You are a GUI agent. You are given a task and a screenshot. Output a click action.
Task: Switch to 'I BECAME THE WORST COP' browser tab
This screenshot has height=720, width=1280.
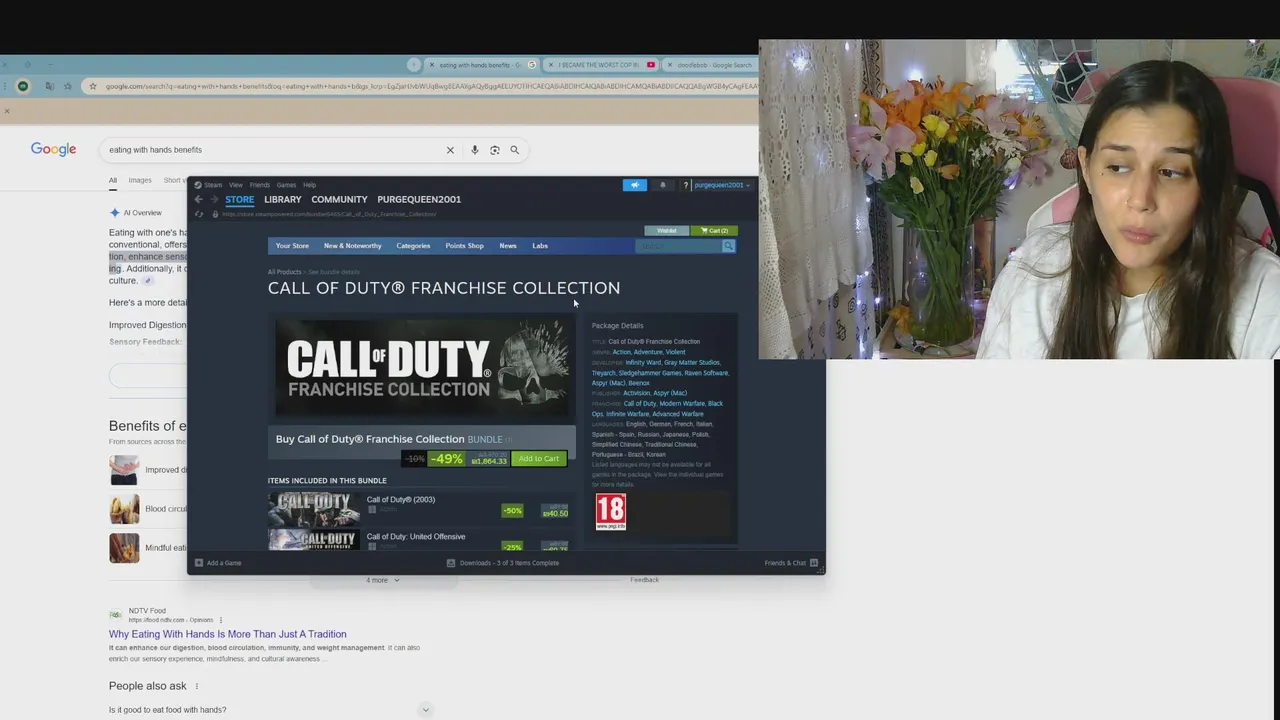click(x=598, y=65)
